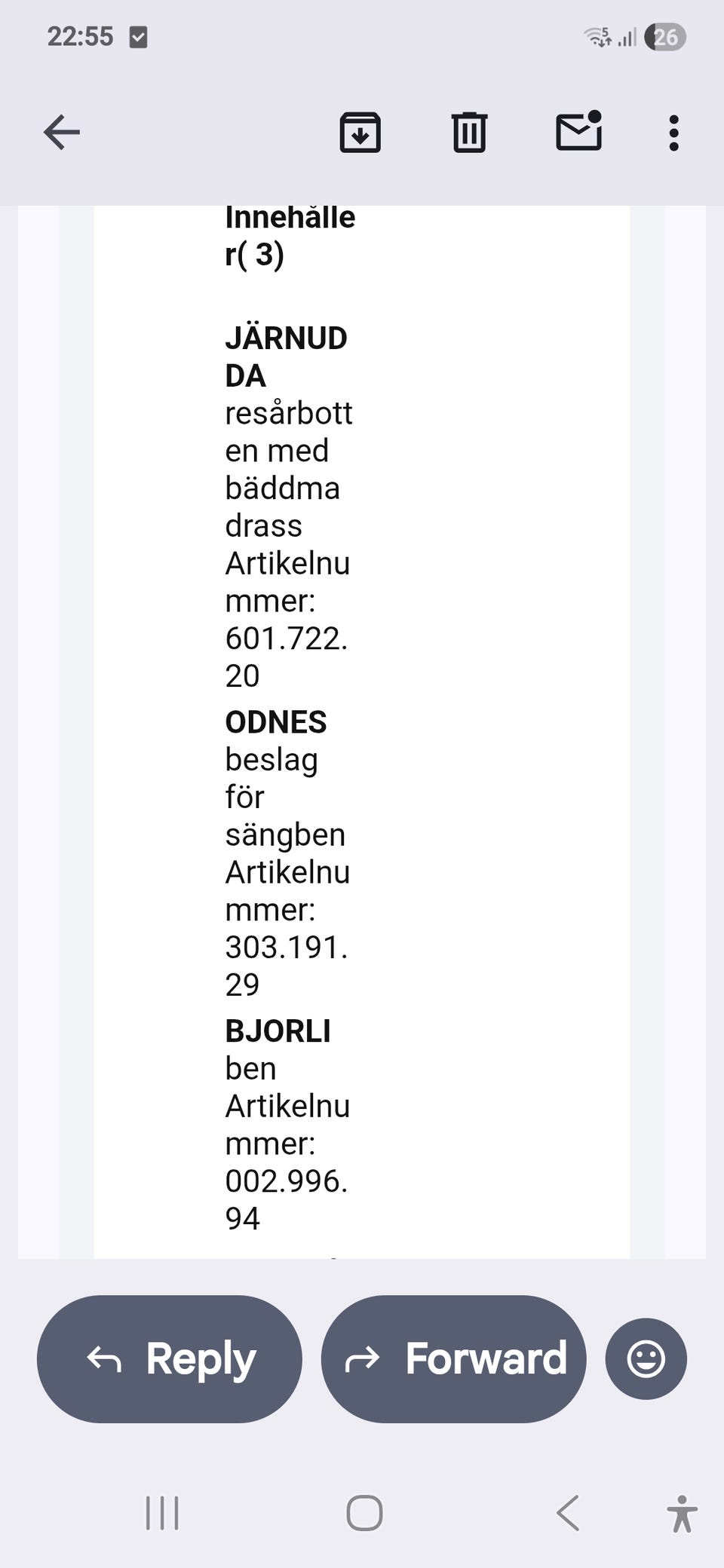Image resolution: width=724 pixels, height=1568 pixels.
Task: Go back using the top-left arrow
Action: tap(62, 133)
